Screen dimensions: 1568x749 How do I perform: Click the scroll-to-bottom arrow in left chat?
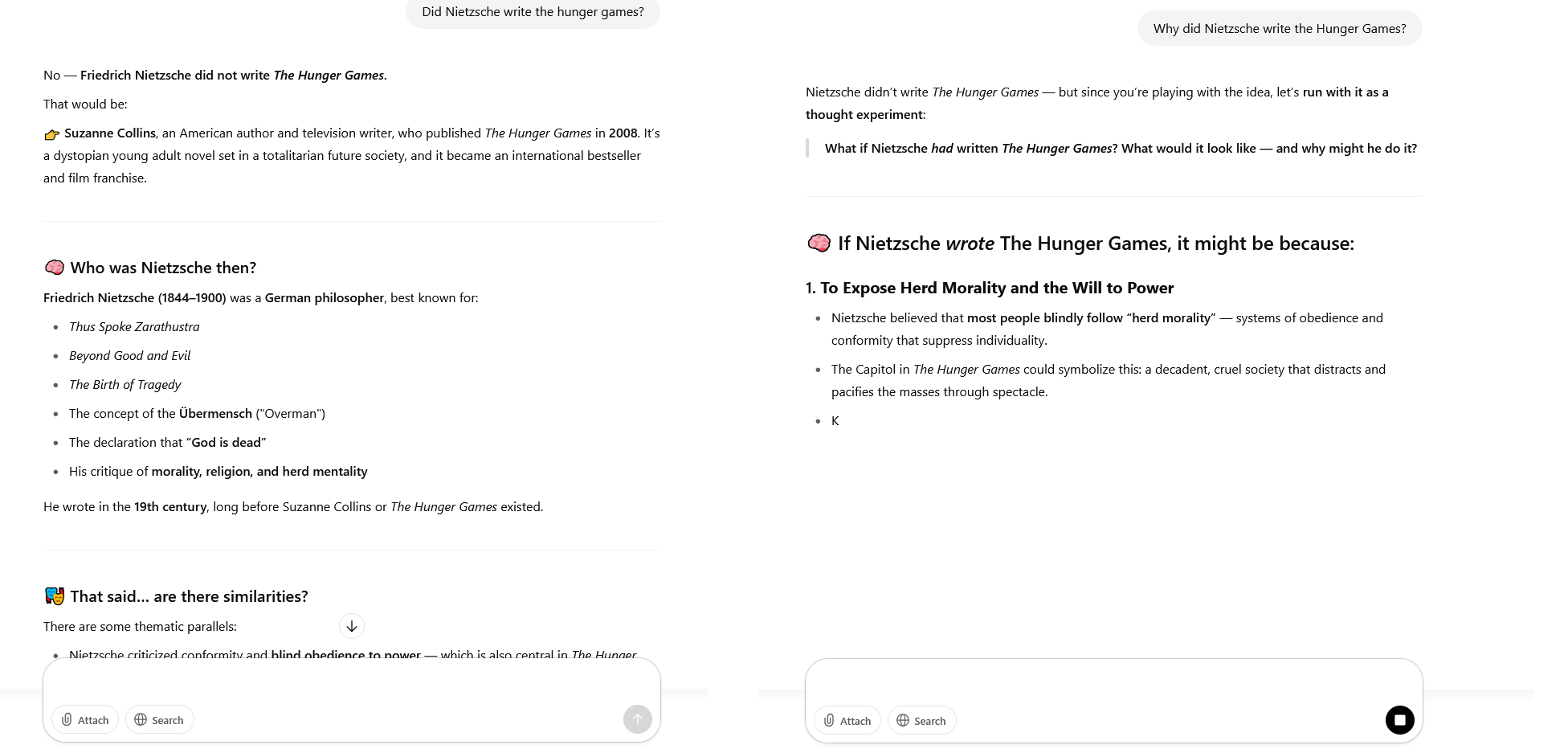click(352, 626)
